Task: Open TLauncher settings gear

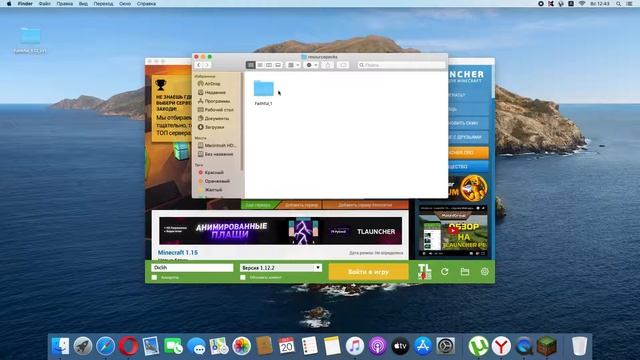Action: click(x=484, y=271)
